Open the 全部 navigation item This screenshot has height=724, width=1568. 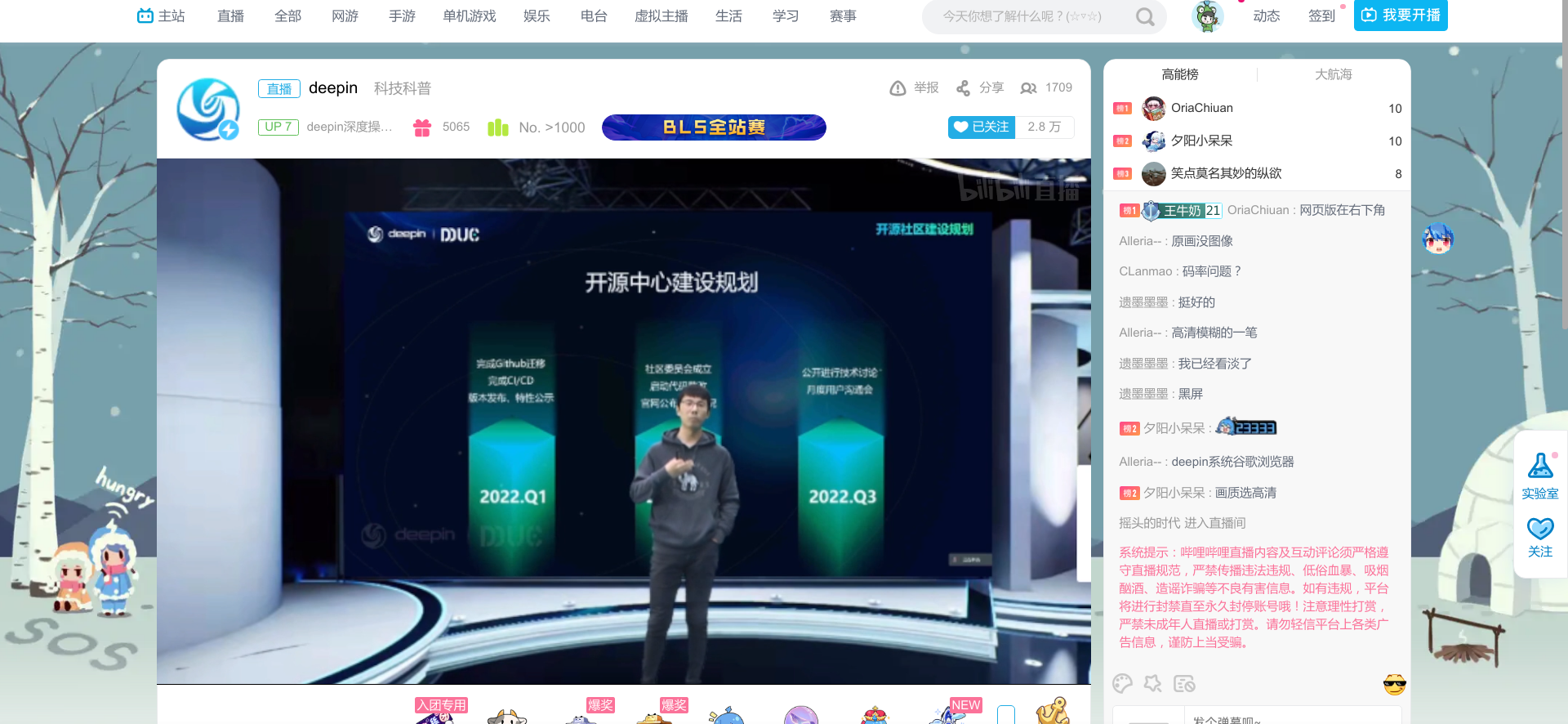pyautogui.click(x=288, y=16)
